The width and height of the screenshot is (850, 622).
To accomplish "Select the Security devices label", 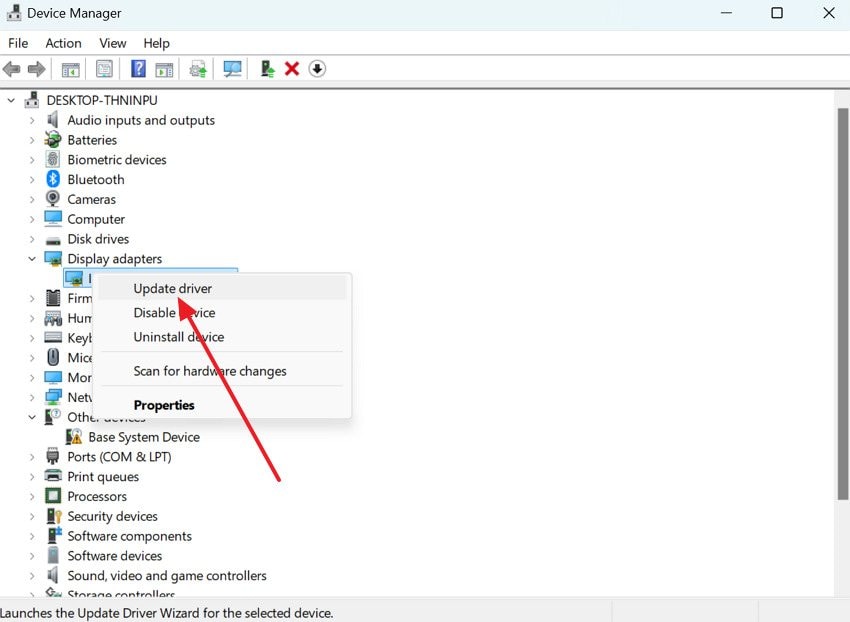I will pos(112,516).
